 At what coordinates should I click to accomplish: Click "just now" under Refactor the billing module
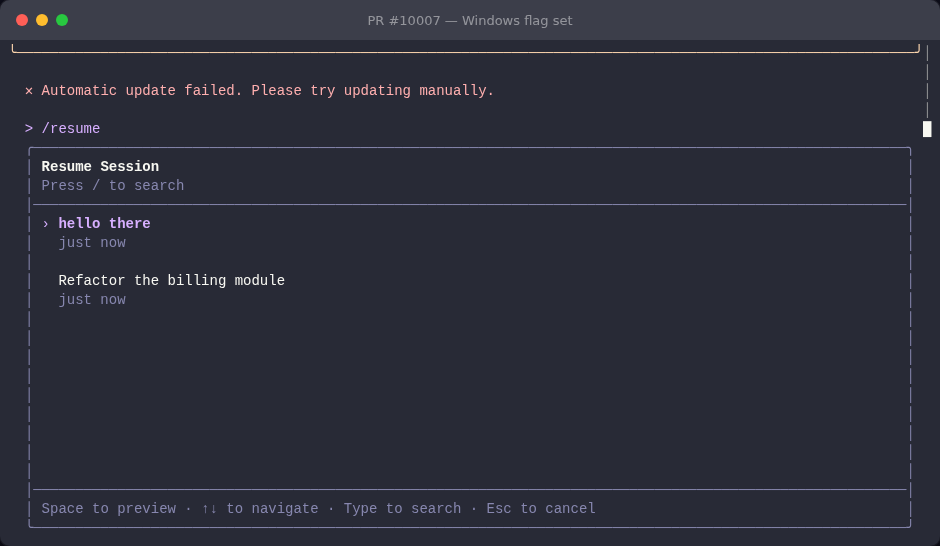click(92, 300)
